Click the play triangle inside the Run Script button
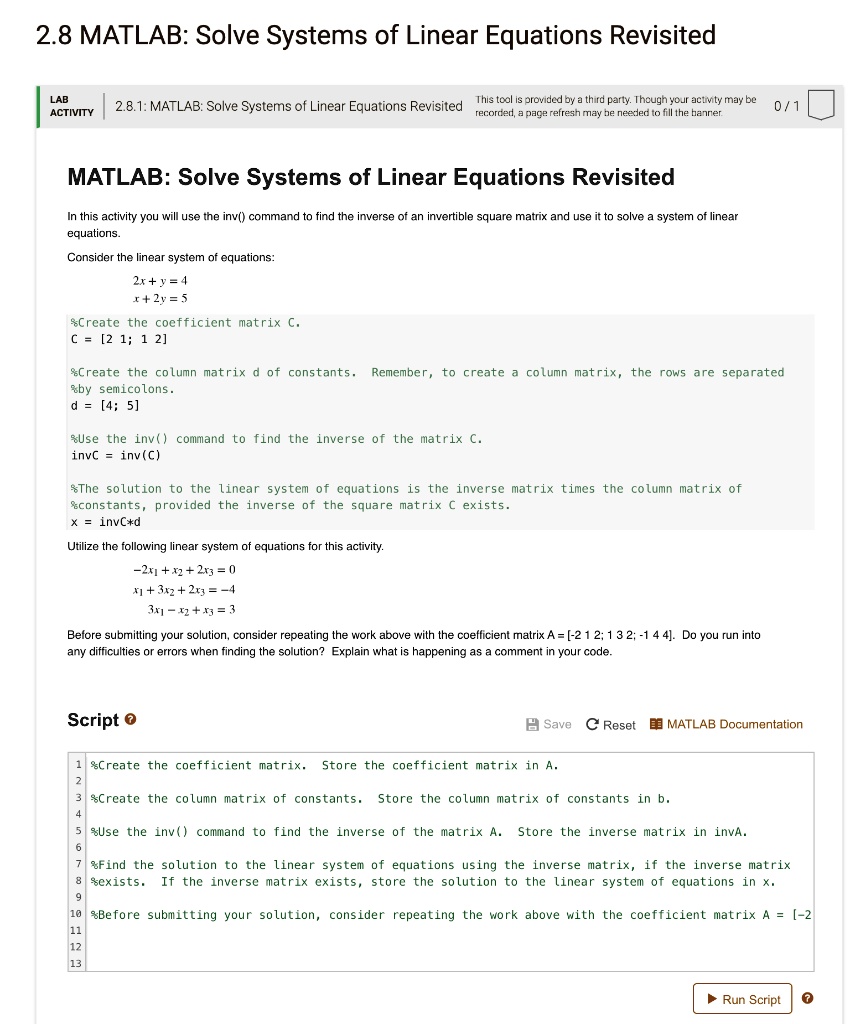This screenshot has height=1024, width=850. [712, 998]
